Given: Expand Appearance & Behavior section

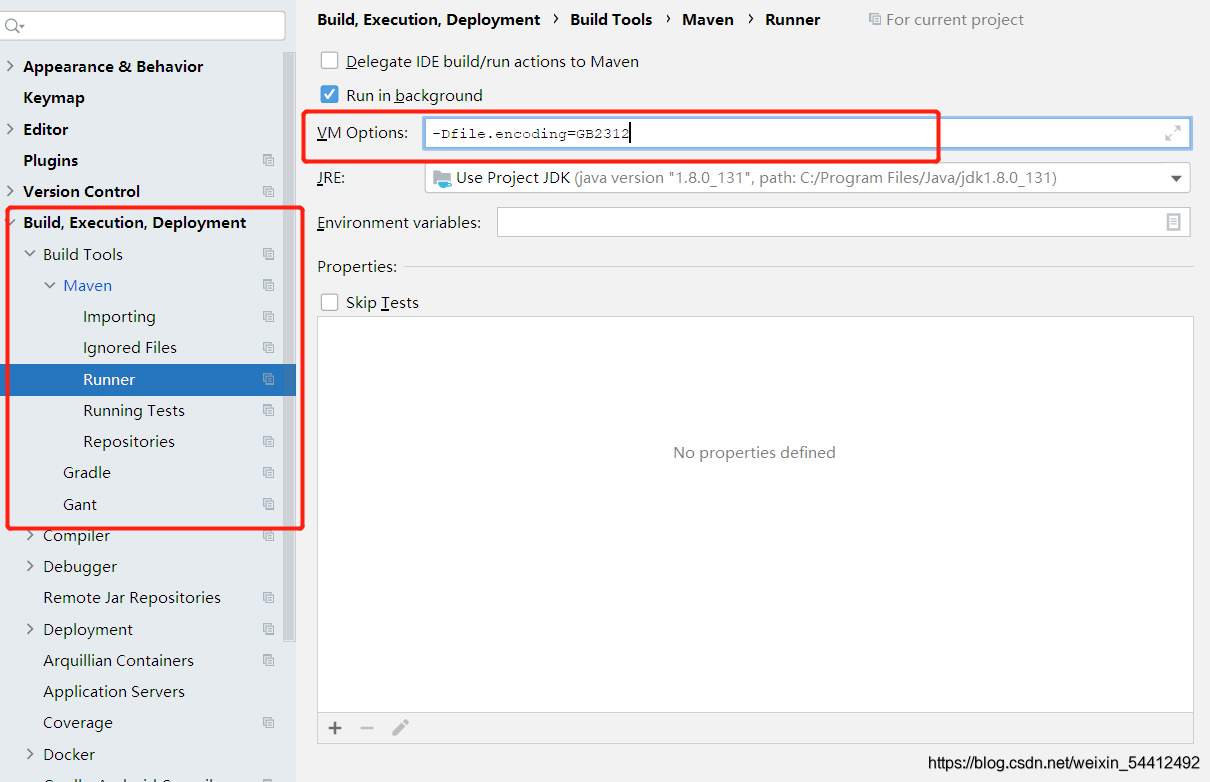Looking at the screenshot, I should coord(10,66).
